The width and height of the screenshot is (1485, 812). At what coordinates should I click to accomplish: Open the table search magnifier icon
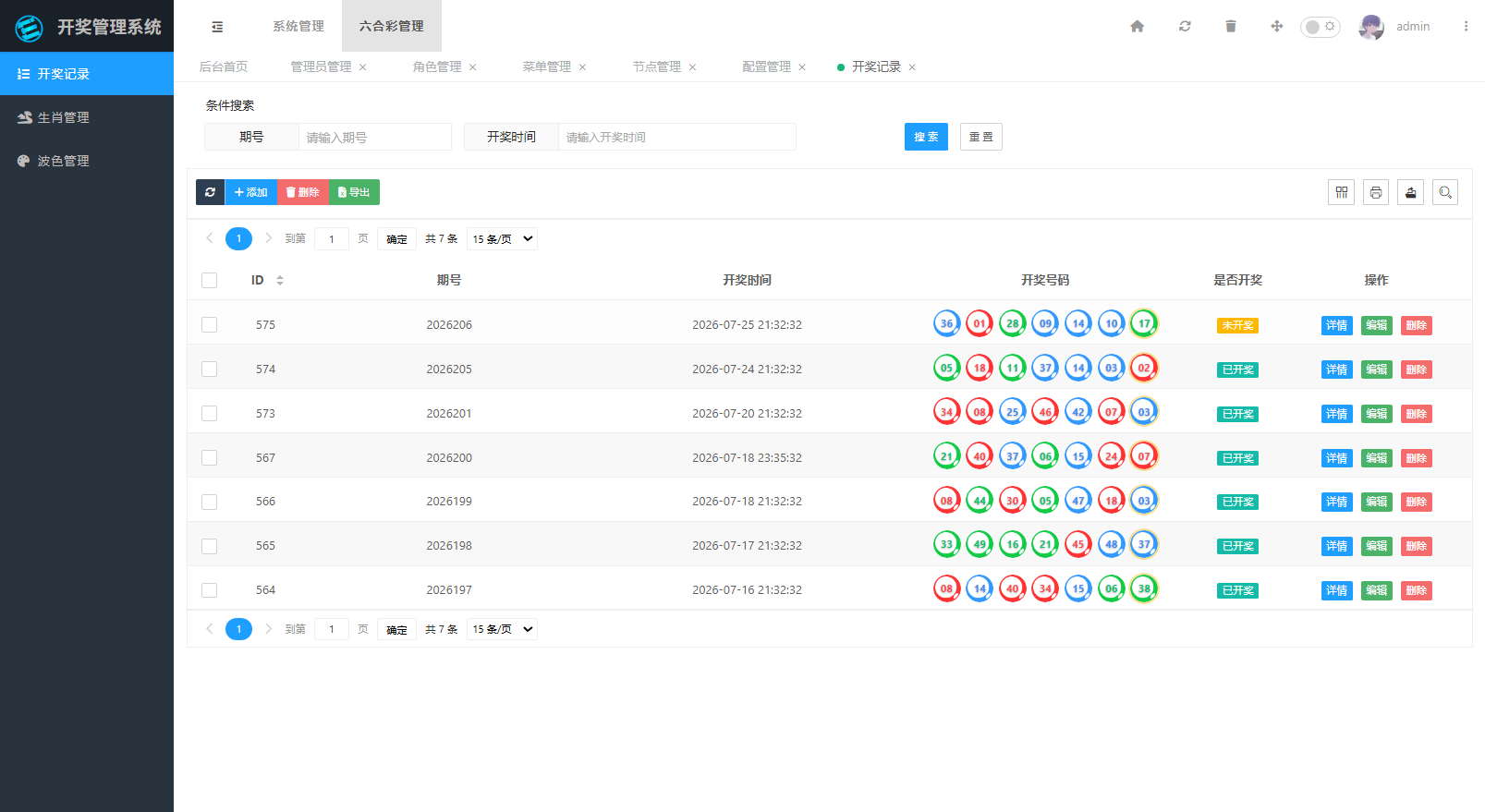click(1445, 192)
